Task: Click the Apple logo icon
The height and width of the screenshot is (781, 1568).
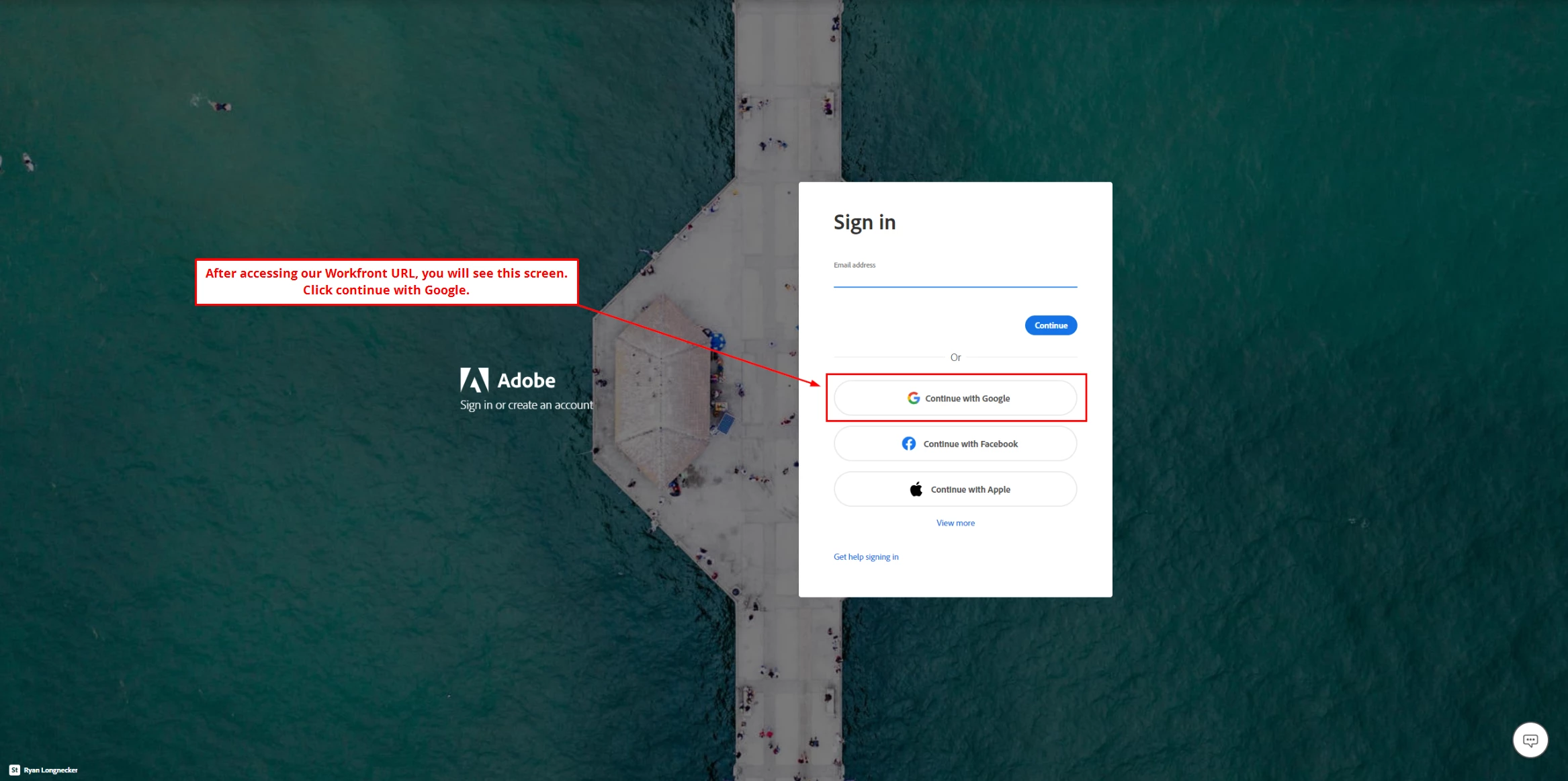Action: [x=916, y=489]
